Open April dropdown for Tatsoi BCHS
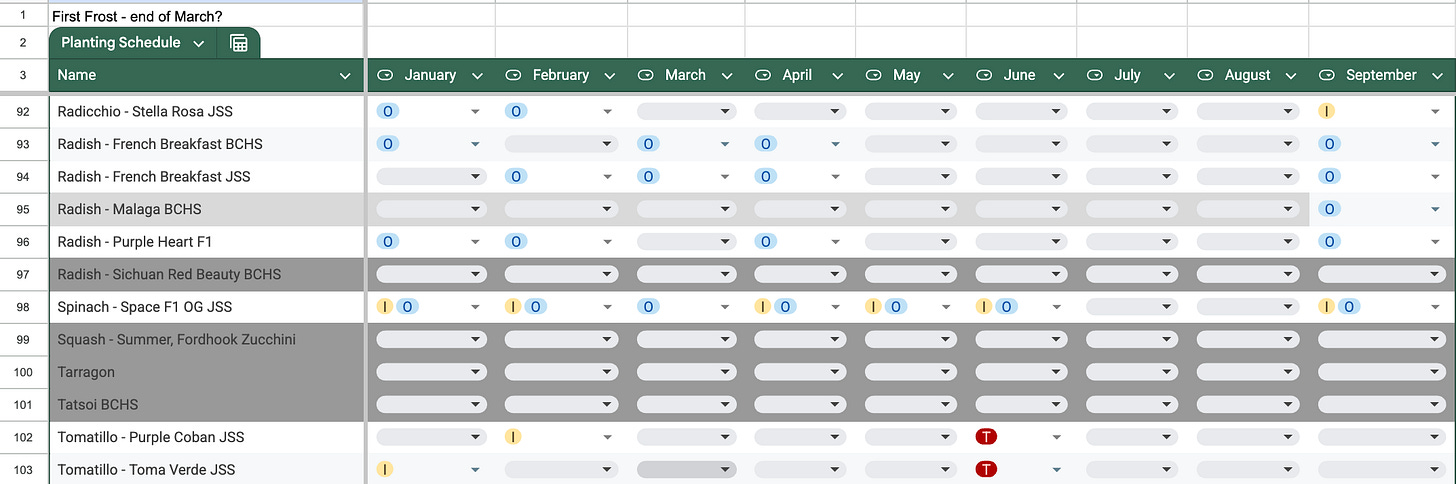Viewport: 1456px width, 484px height. (800, 404)
